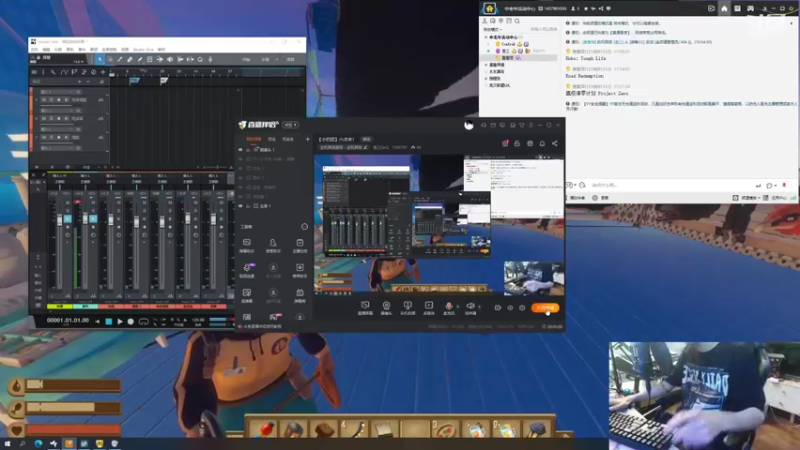Viewport: 800px width, 450px height.
Task: Select the Bend tool in Studio One
Action: click(160, 60)
